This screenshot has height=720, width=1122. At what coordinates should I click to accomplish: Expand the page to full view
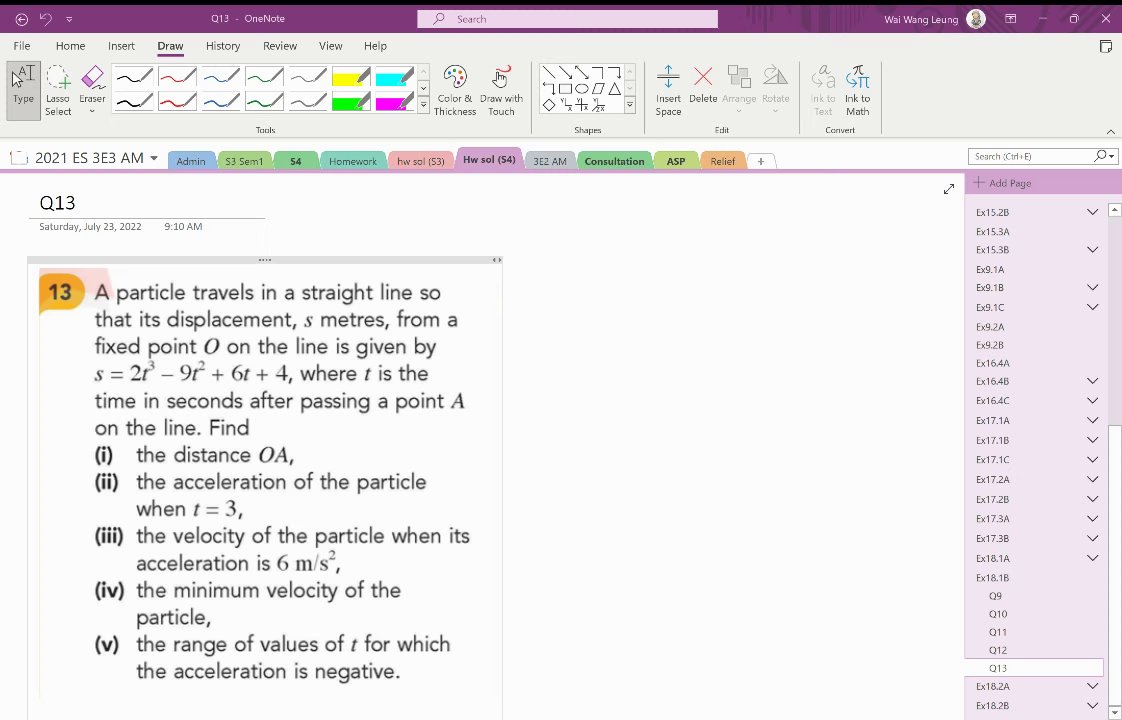pyautogui.click(x=949, y=189)
